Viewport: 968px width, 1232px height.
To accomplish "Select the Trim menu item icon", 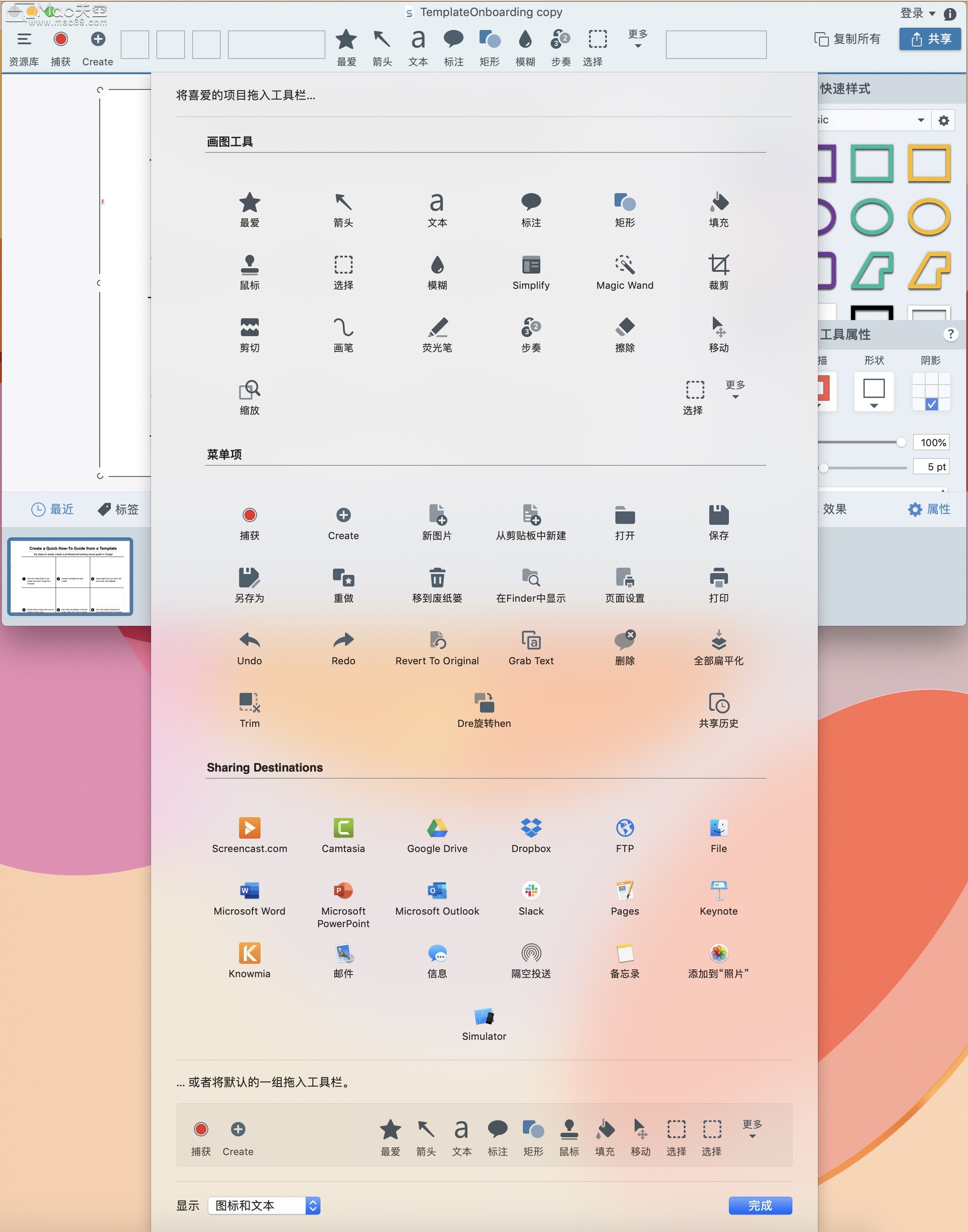I will pos(250,702).
